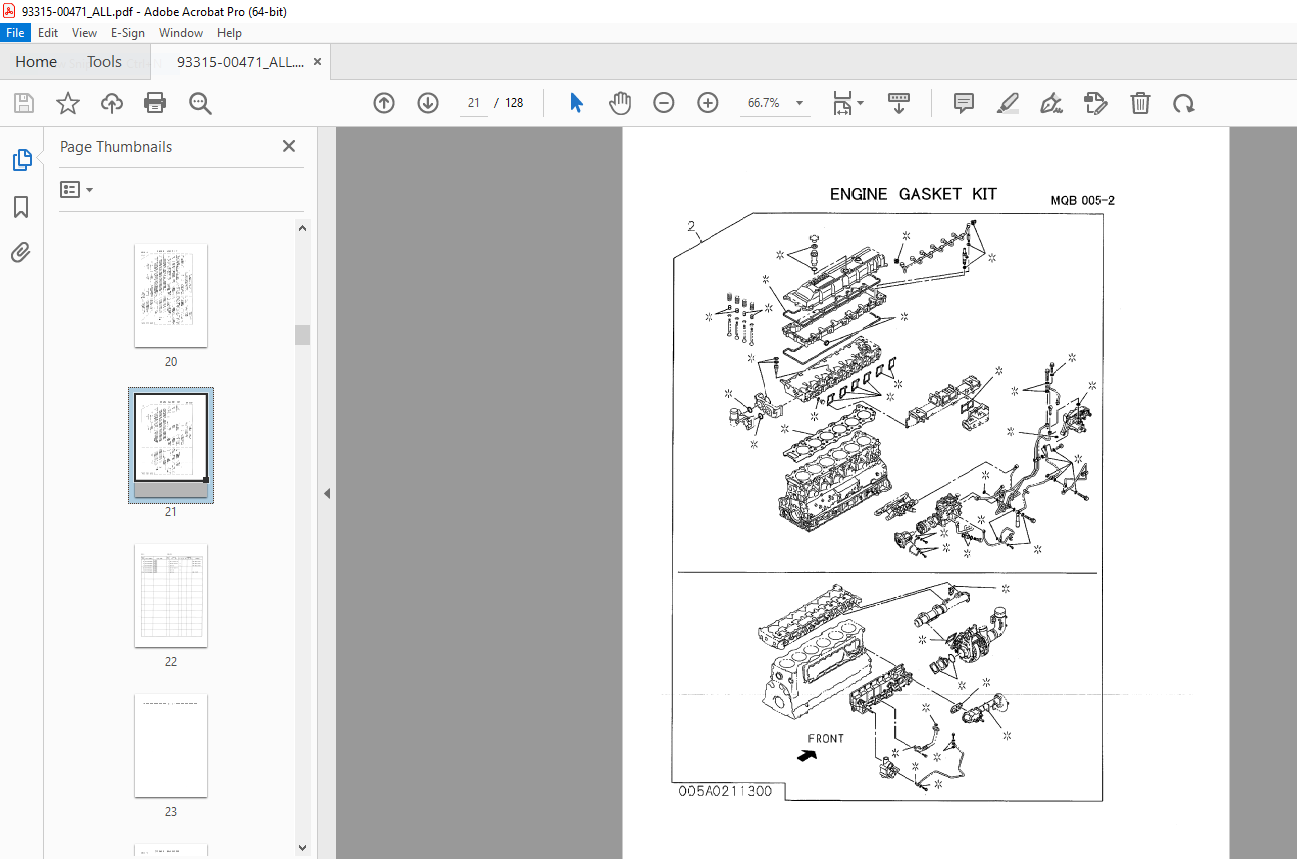Add a comment with the speech bubble
This screenshot has height=859, width=1297.
coord(964,103)
